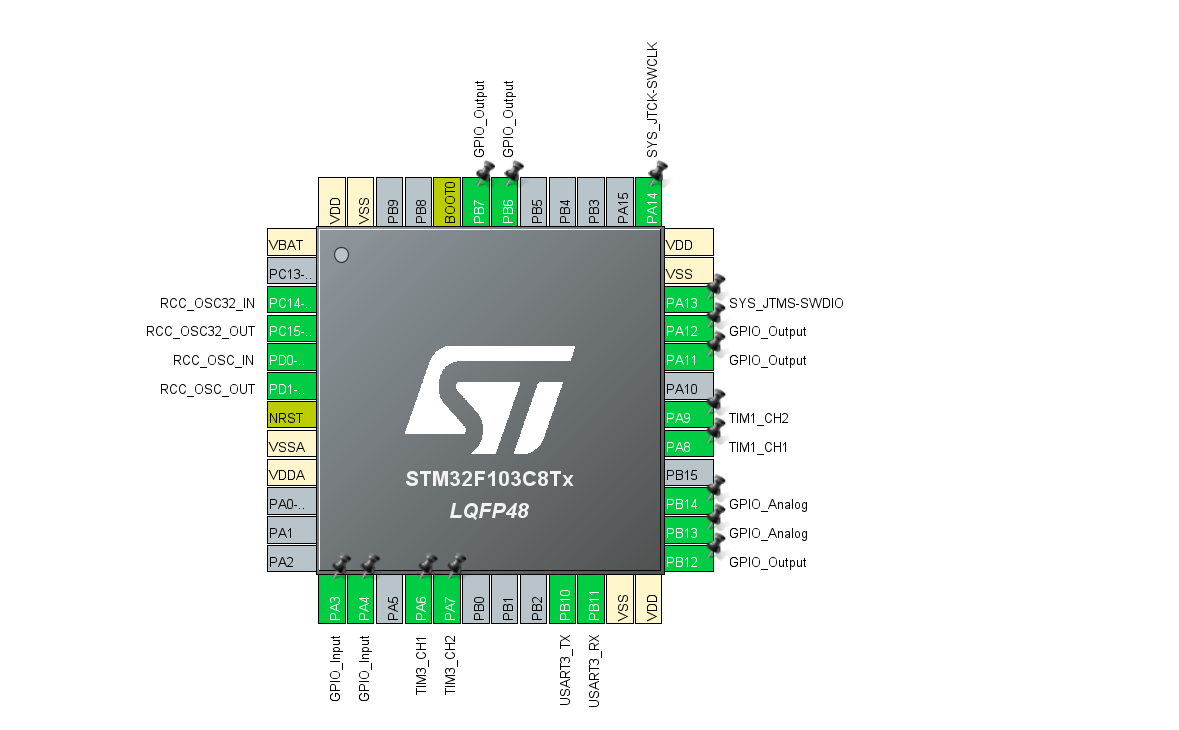This screenshot has height=730, width=1179.
Task: Click the PB11 USART3_RX pin
Action: pos(593,599)
